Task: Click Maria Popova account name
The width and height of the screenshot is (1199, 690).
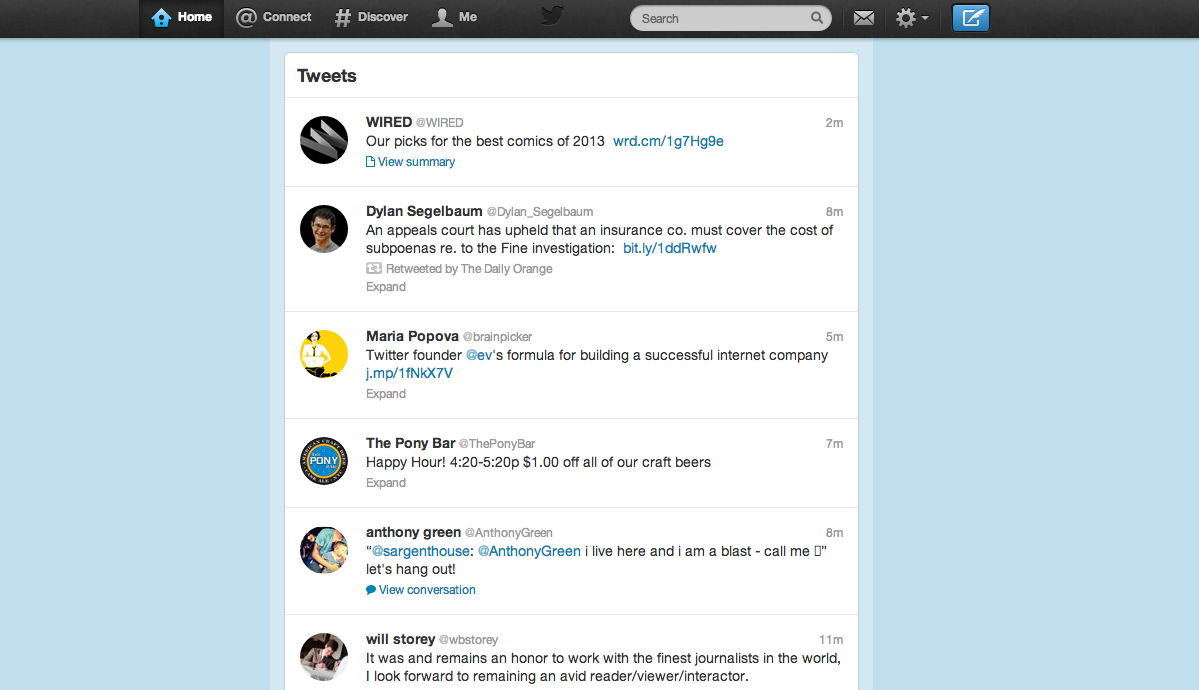Action: 412,337
